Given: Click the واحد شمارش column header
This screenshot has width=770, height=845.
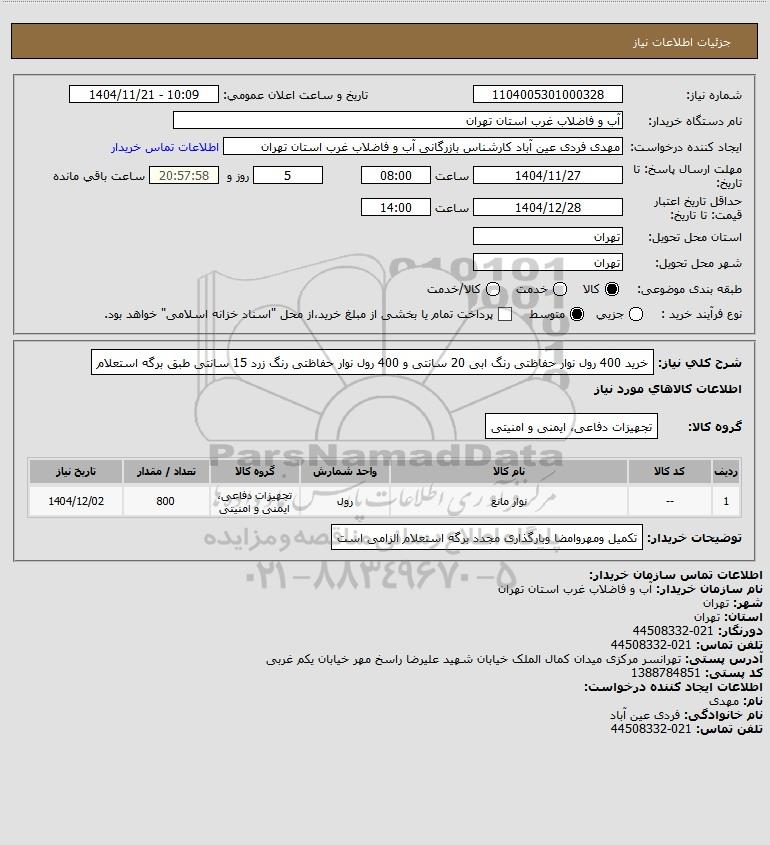Looking at the screenshot, I should tap(345, 472).
